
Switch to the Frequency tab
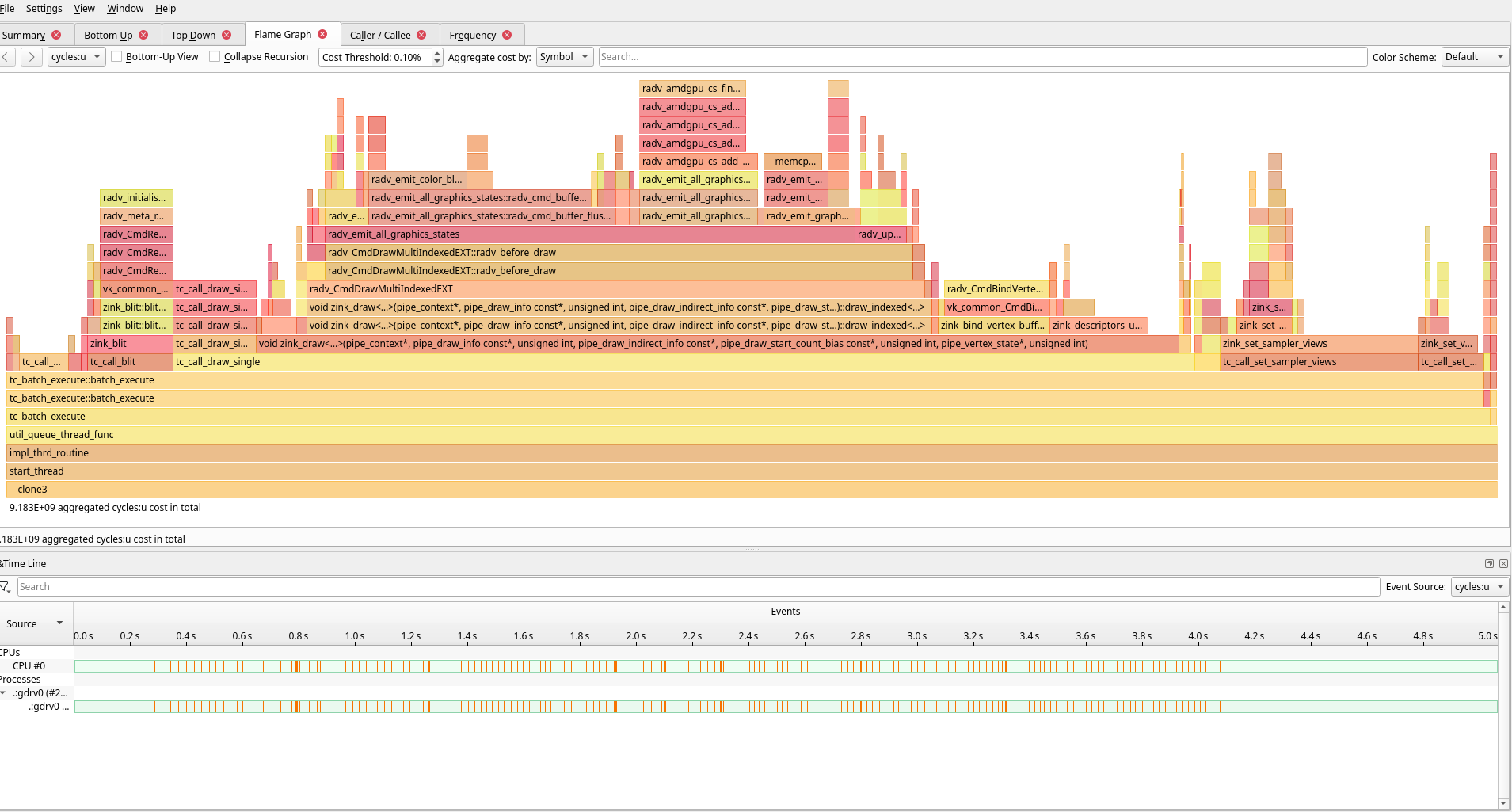(473, 35)
